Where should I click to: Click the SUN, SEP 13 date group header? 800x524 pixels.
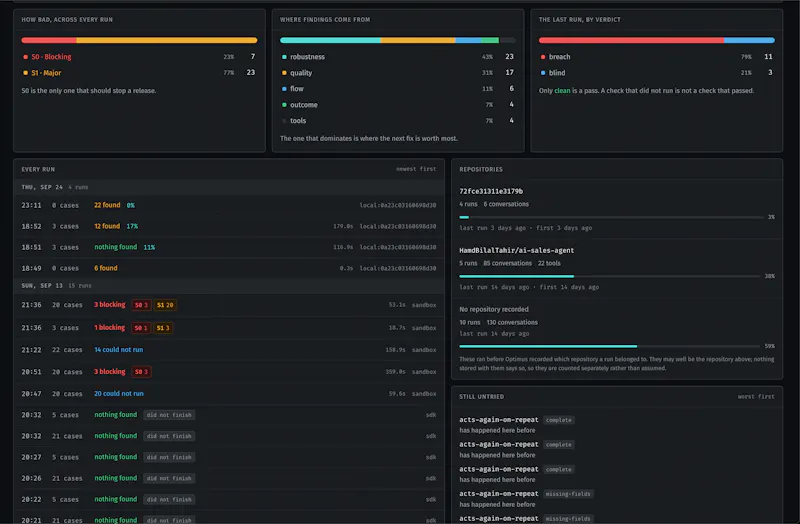(229, 286)
